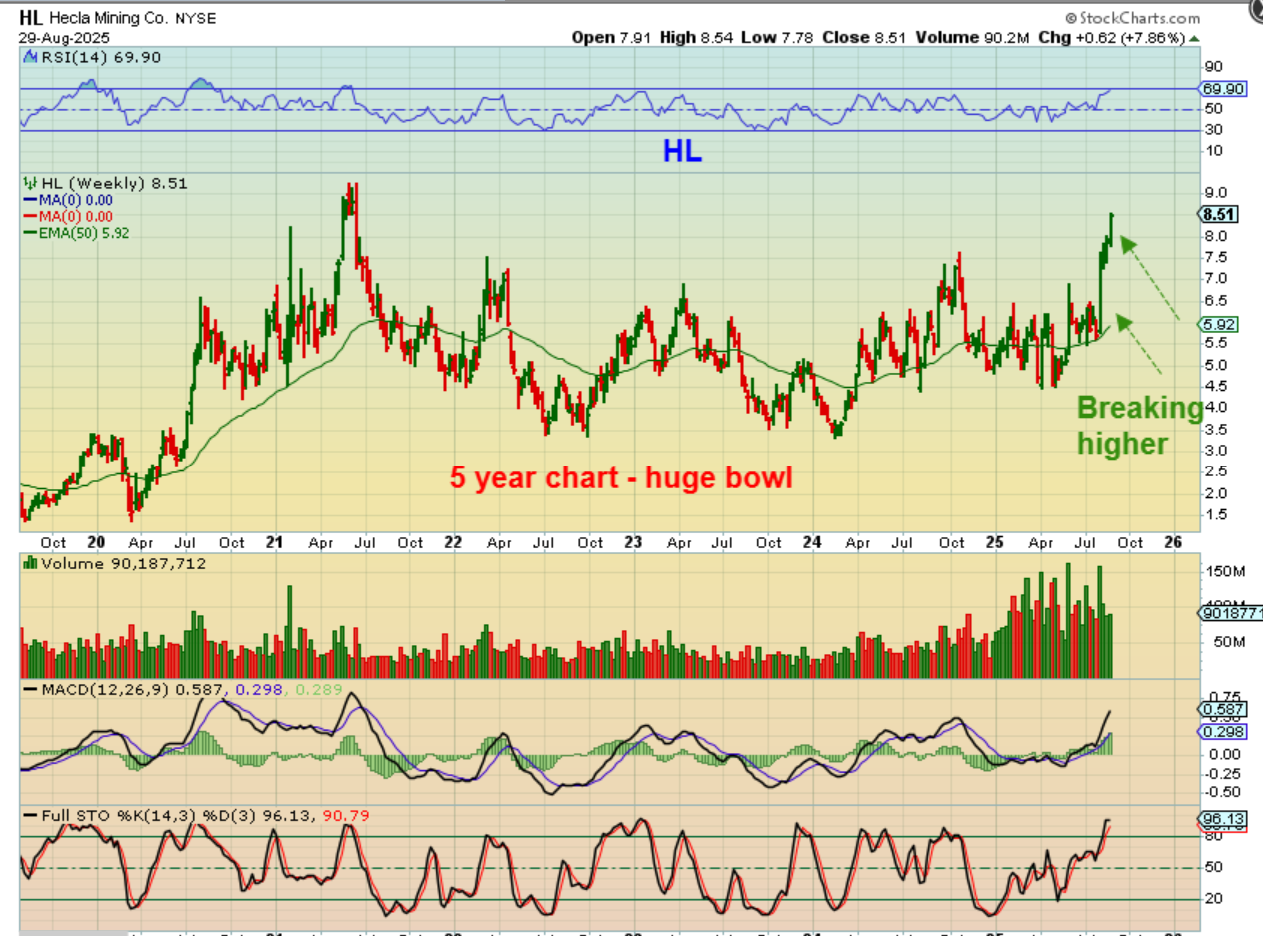Click the 90 level on the RSI axis
1263x936 pixels.
pos(1212,65)
